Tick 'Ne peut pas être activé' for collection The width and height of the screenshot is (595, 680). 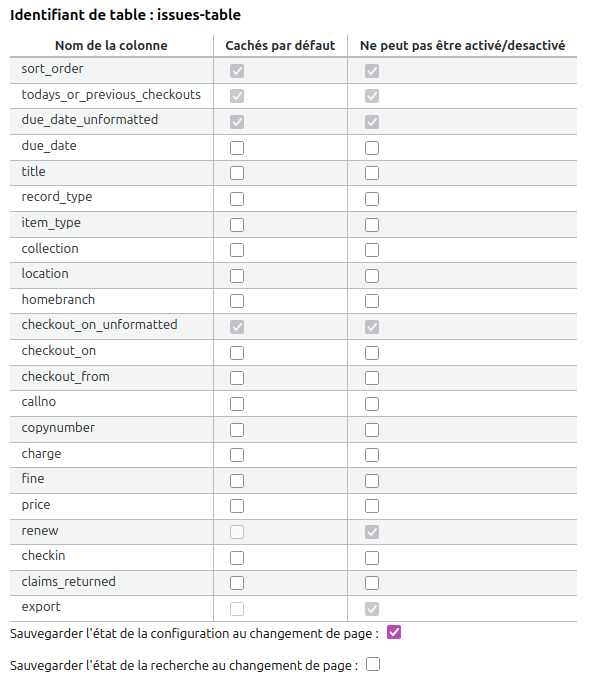pyautogui.click(x=372, y=250)
